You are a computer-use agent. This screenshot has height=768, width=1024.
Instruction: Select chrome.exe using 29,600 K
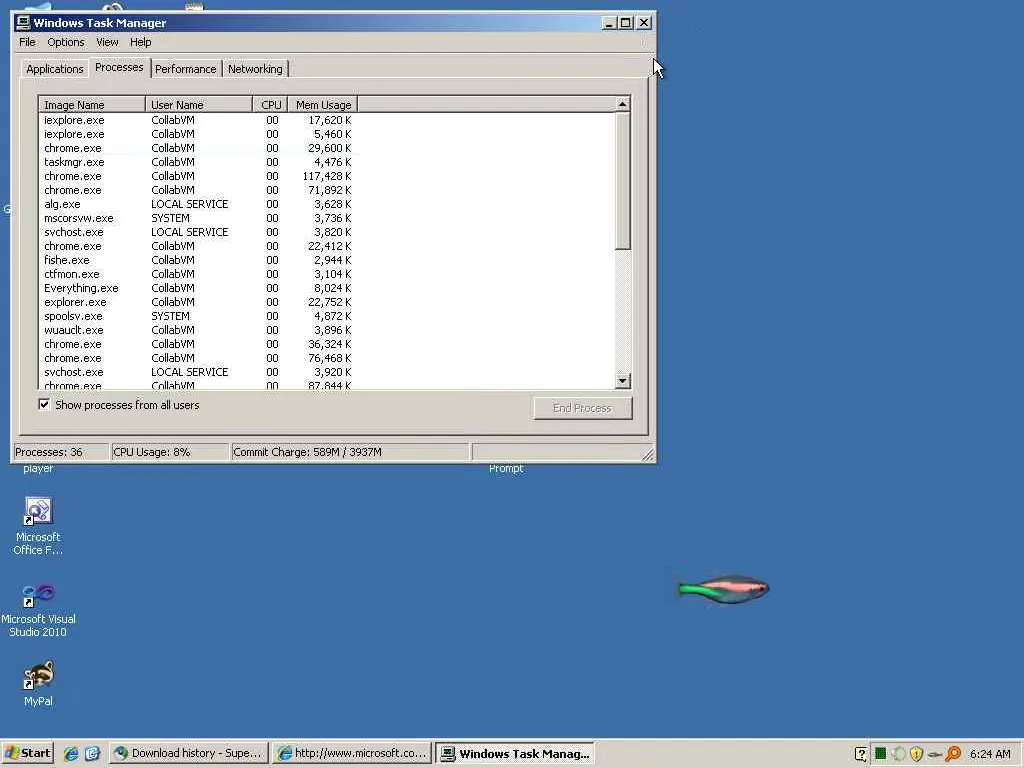[x=197, y=148]
